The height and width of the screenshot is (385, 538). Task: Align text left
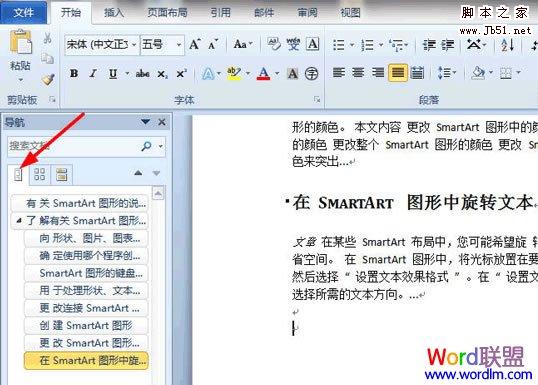[x=339, y=72]
